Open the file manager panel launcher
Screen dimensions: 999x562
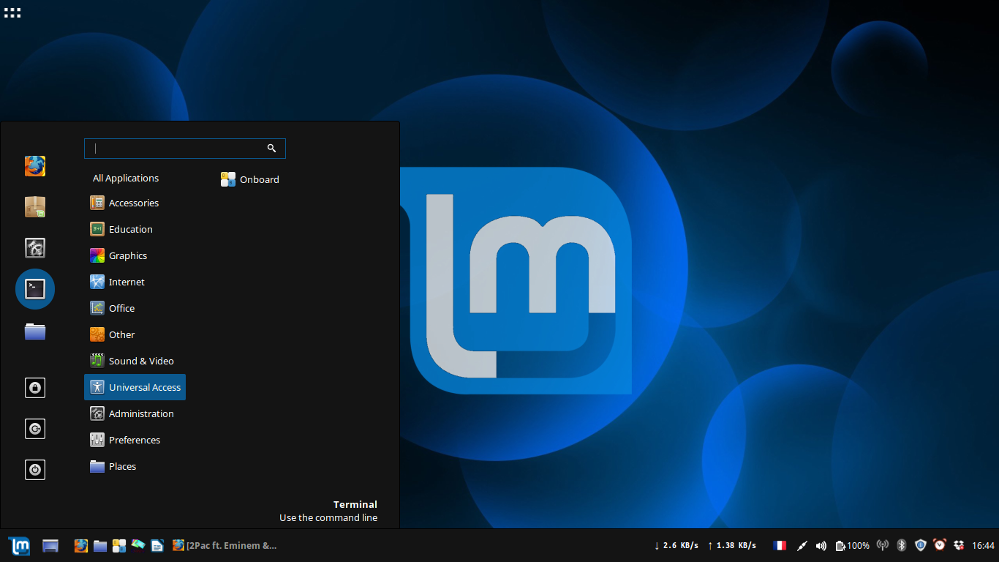click(100, 545)
